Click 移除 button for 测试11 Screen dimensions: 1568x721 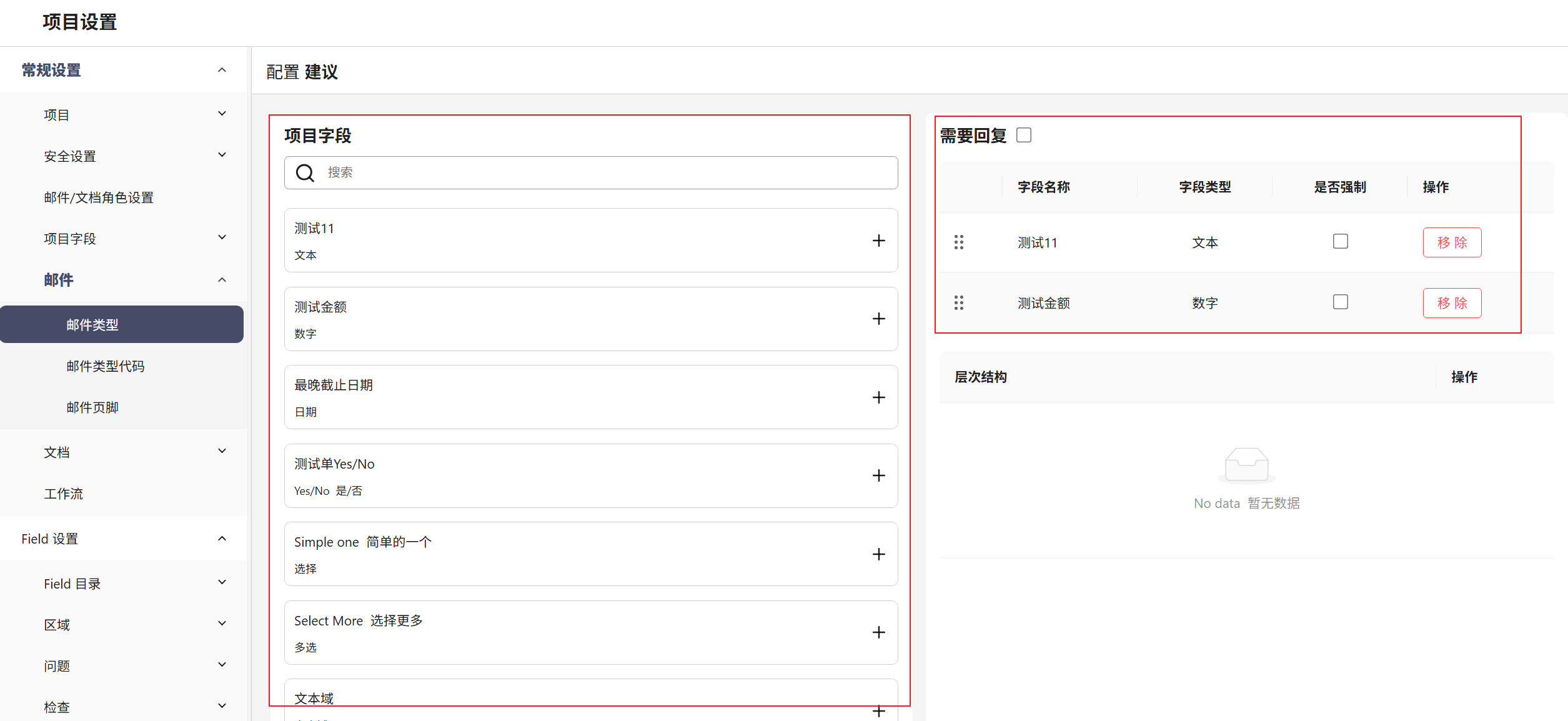pyautogui.click(x=1451, y=242)
